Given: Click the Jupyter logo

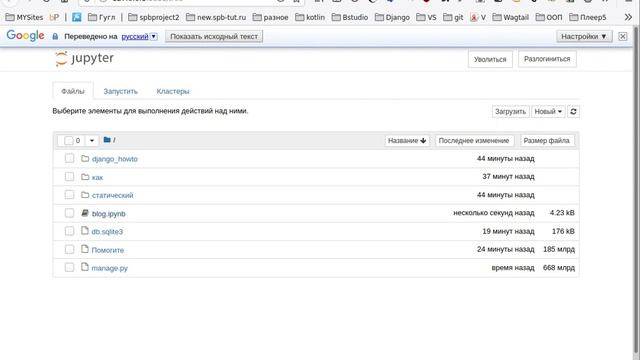Looking at the screenshot, I should click(x=84, y=58).
